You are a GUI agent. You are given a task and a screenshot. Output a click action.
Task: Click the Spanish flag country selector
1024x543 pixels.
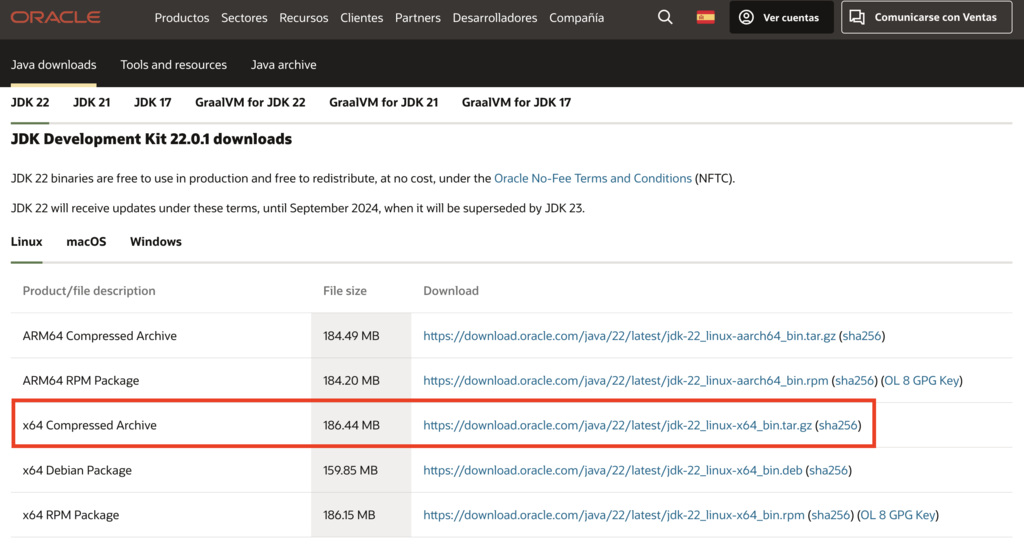click(706, 18)
